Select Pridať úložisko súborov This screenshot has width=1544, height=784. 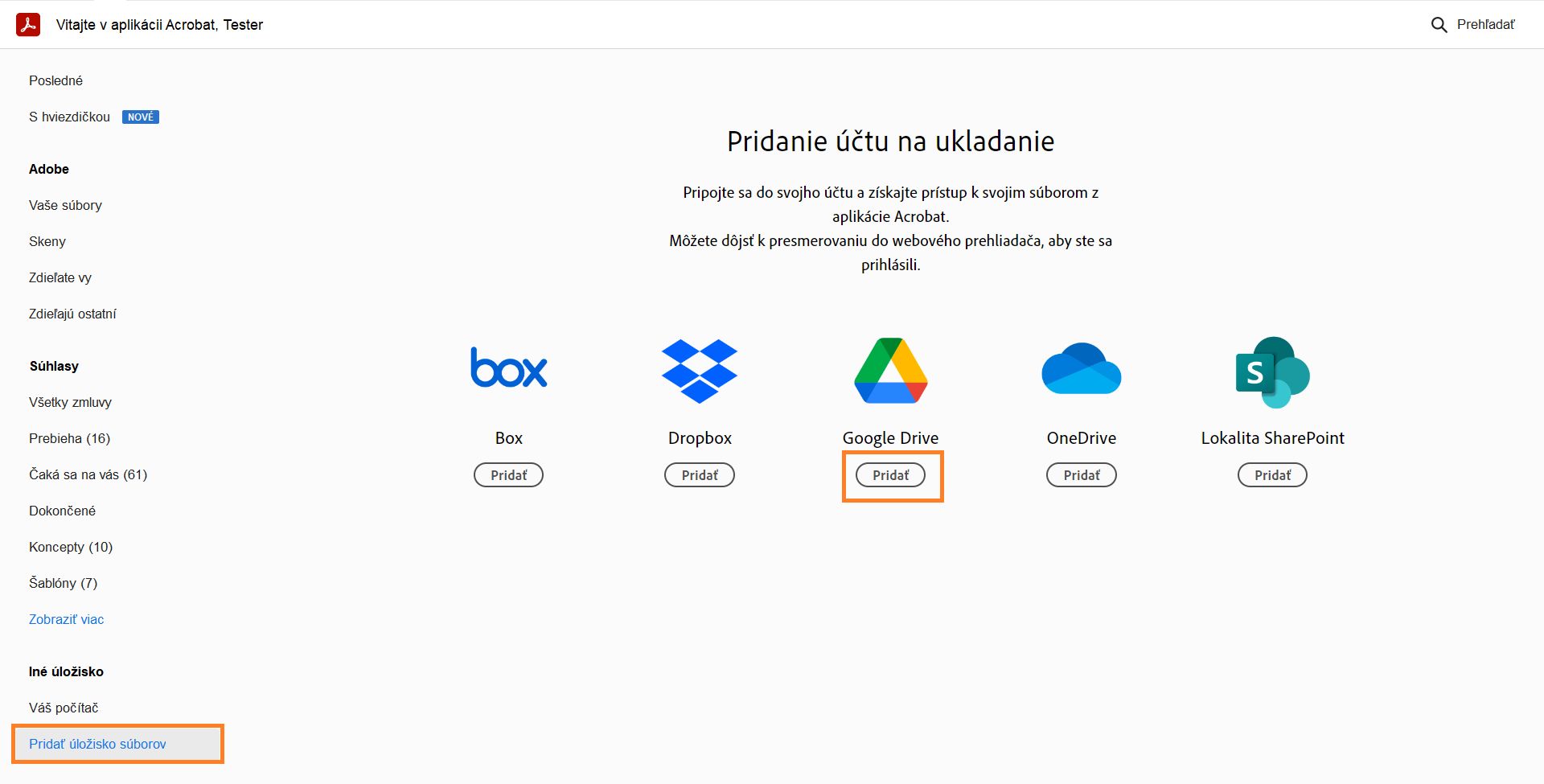click(97, 744)
